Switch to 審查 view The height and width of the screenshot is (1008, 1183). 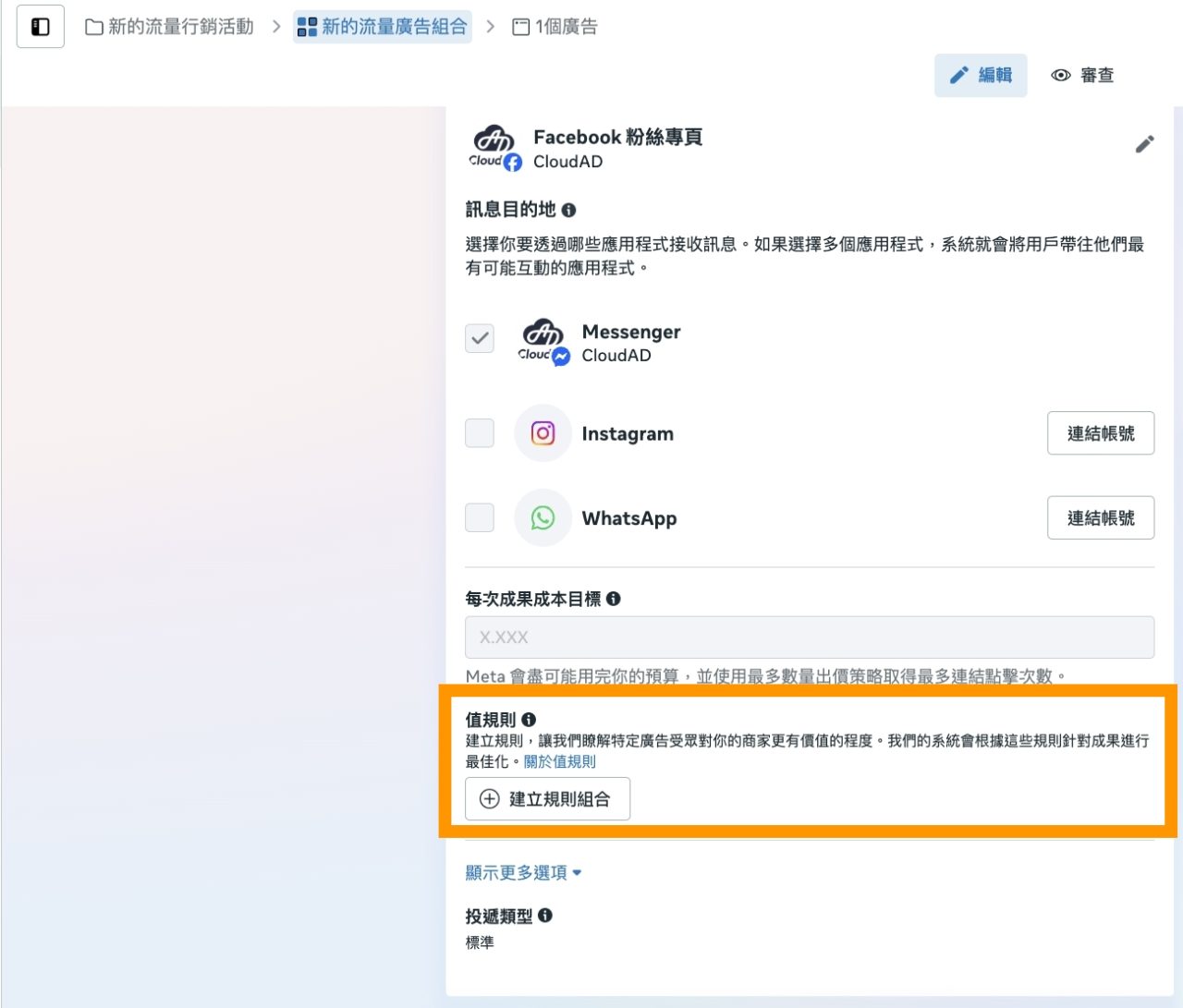[x=1082, y=75]
